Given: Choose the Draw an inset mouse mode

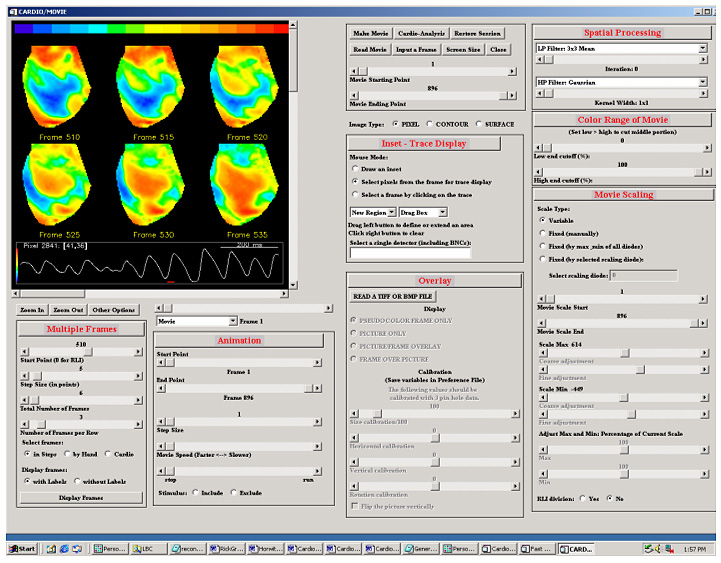Looking at the screenshot, I should point(355,169).
